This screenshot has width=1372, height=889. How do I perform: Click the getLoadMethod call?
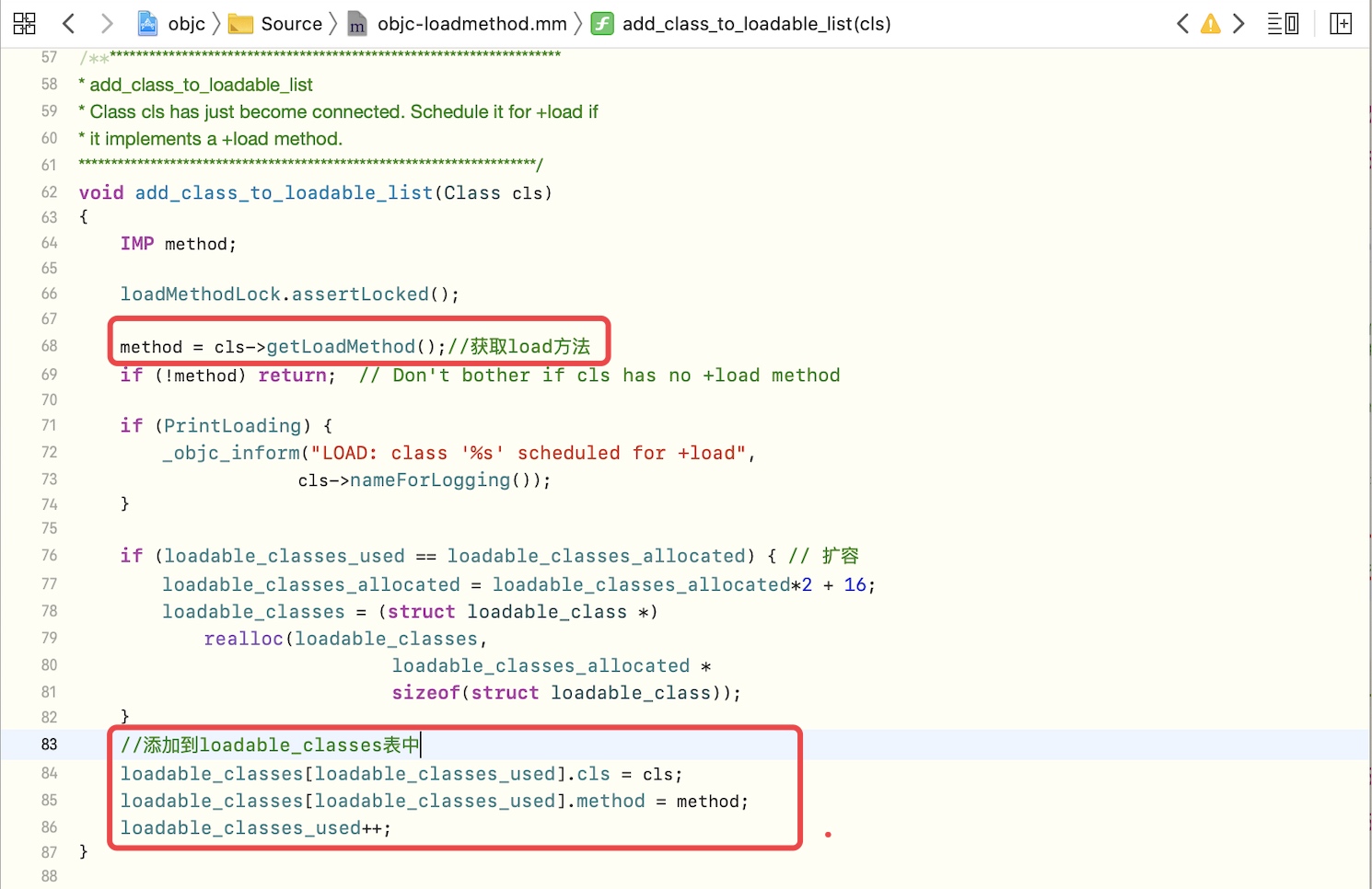(x=341, y=347)
